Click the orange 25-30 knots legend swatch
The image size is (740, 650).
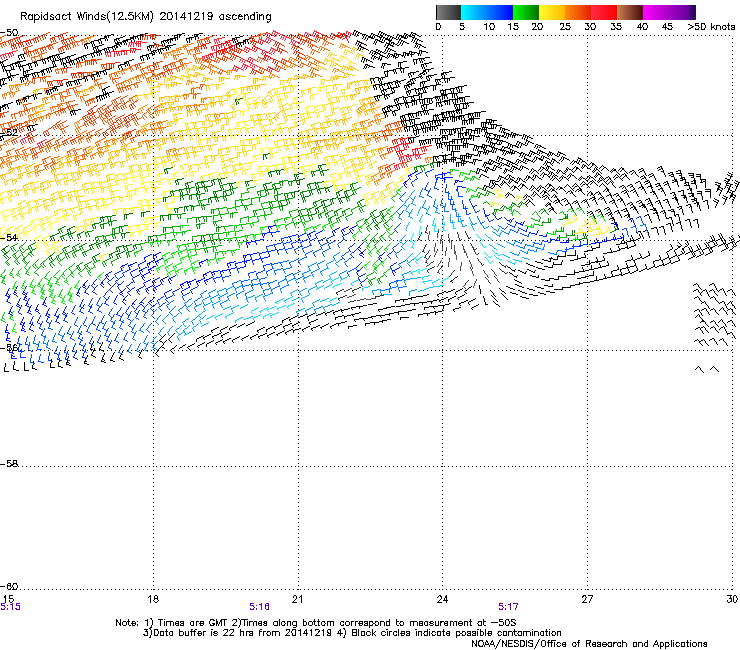click(x=578, y=12)
